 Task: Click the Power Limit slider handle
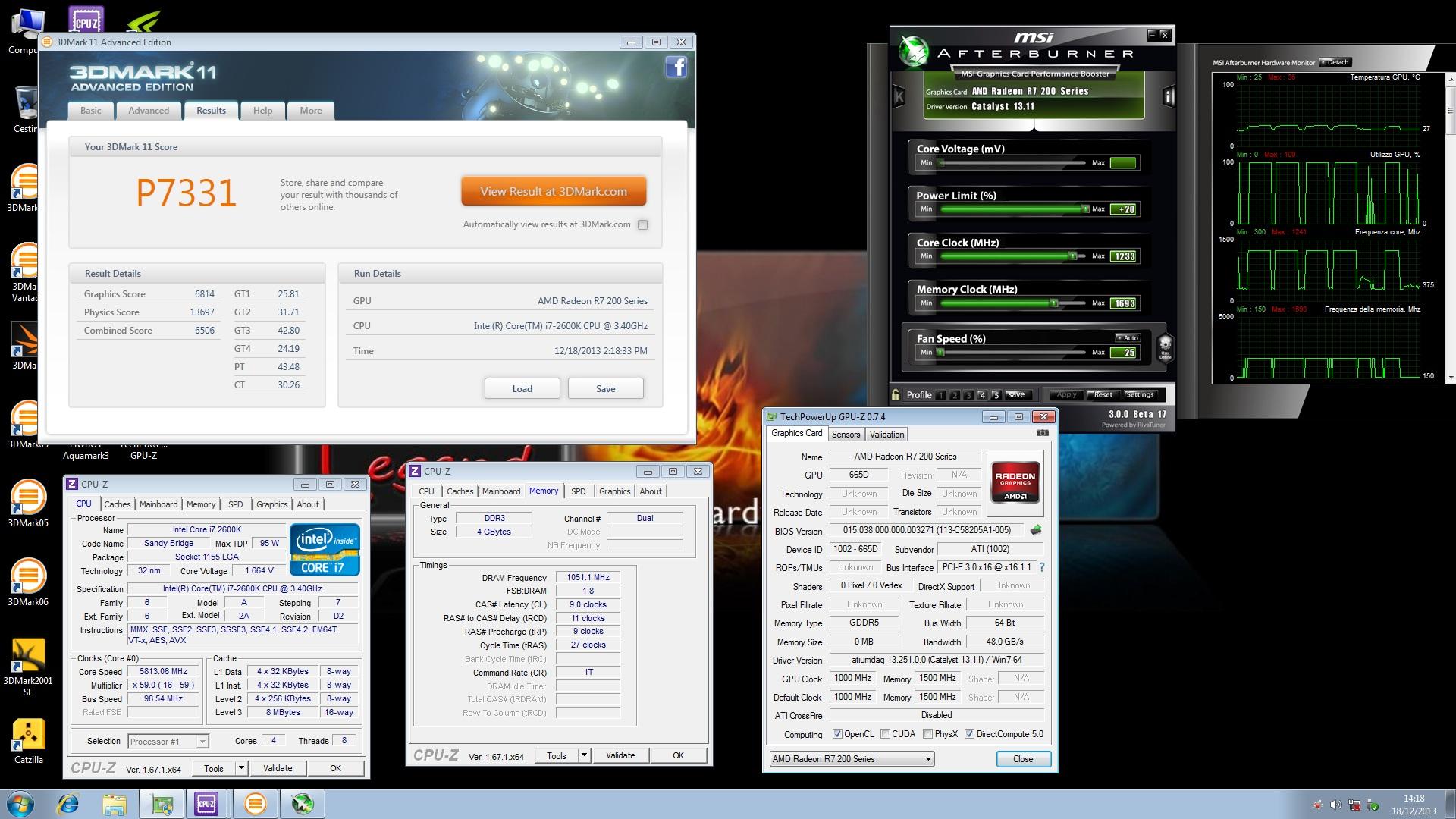(1085, 209)
